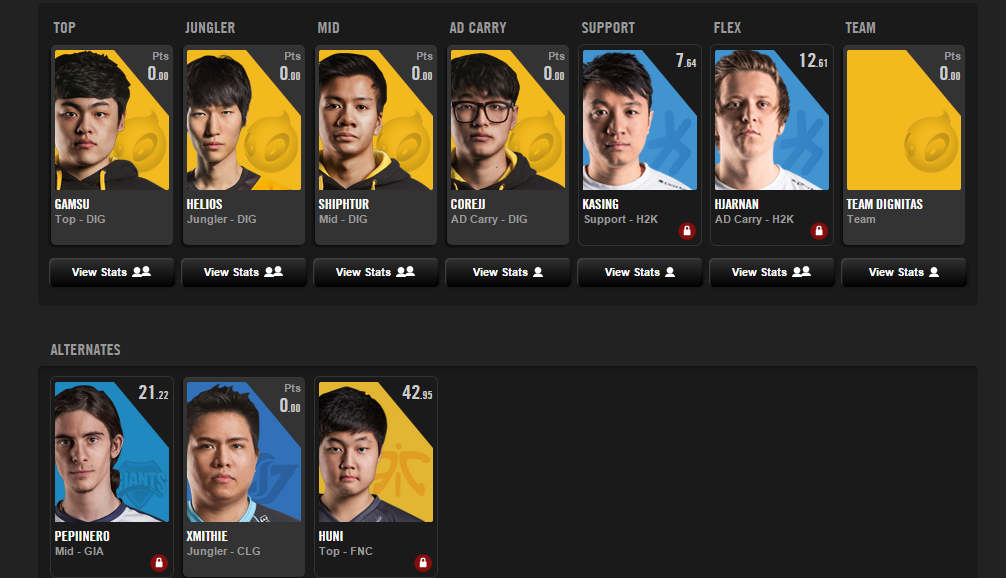This screenshot has width=1006, height=578.
Task: Open View Stats for jungler Helios
Action: pos(244,272)
